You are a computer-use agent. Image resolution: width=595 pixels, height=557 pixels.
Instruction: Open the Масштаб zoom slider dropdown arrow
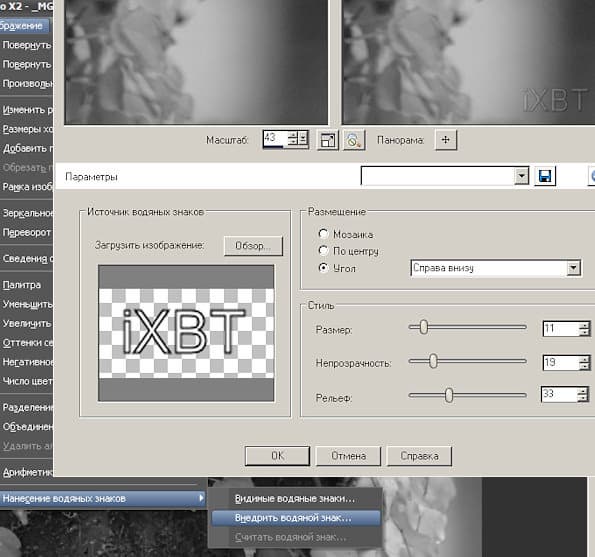click(303, 139)
